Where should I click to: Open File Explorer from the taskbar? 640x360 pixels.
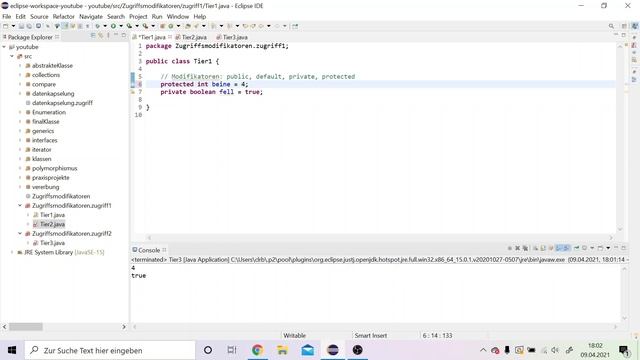point(282,350)
